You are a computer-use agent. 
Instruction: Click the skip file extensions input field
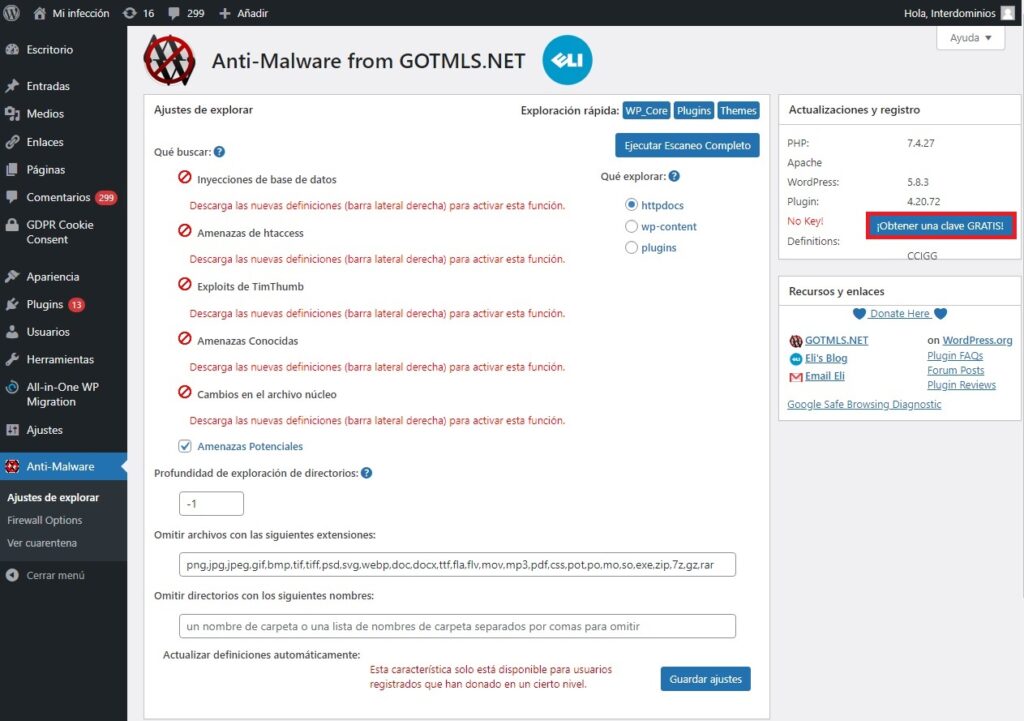click(457, 565)
